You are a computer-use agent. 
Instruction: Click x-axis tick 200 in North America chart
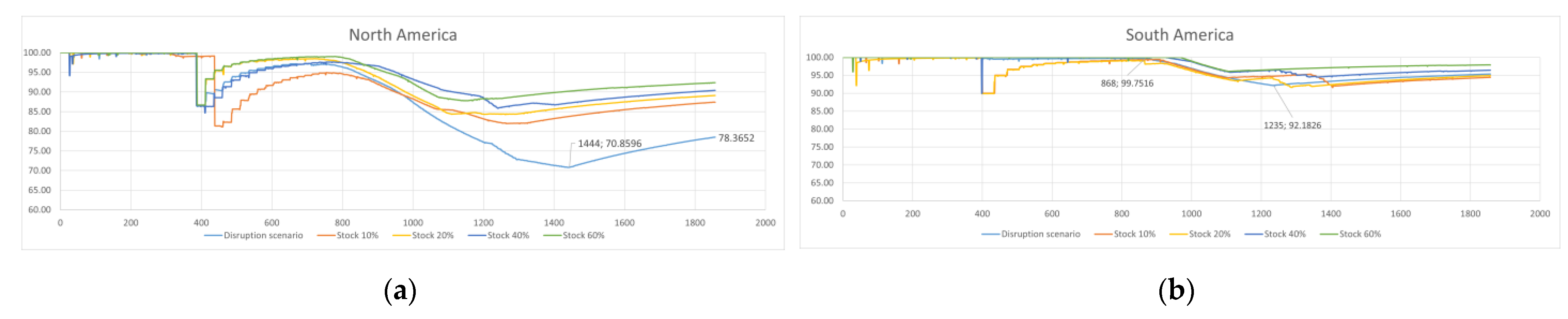coord(131,223)
